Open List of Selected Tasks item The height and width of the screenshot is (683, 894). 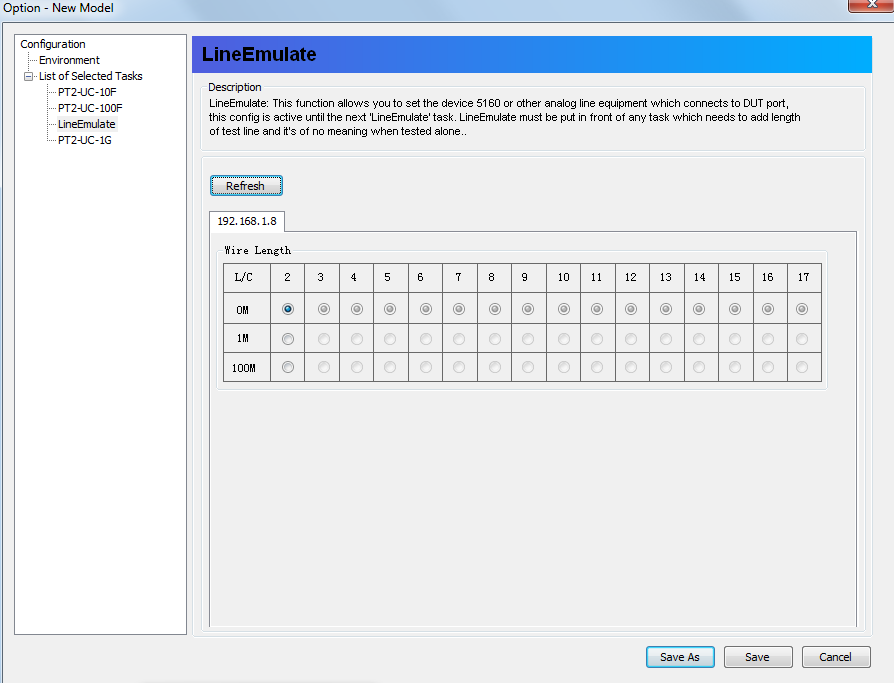pos(91,76)
